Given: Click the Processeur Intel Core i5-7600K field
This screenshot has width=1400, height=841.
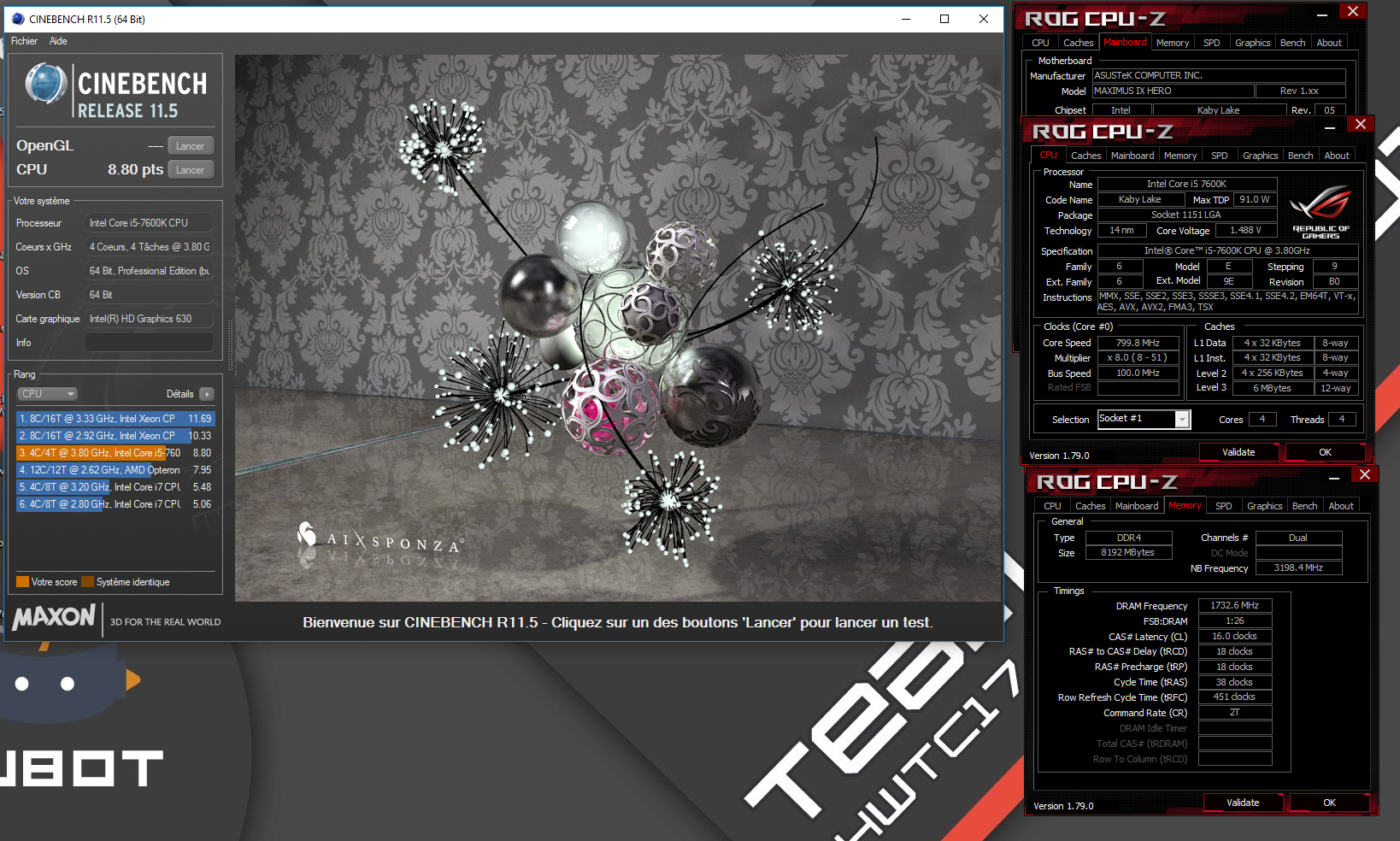Looking at the screenshot, I should coord(149,223).
